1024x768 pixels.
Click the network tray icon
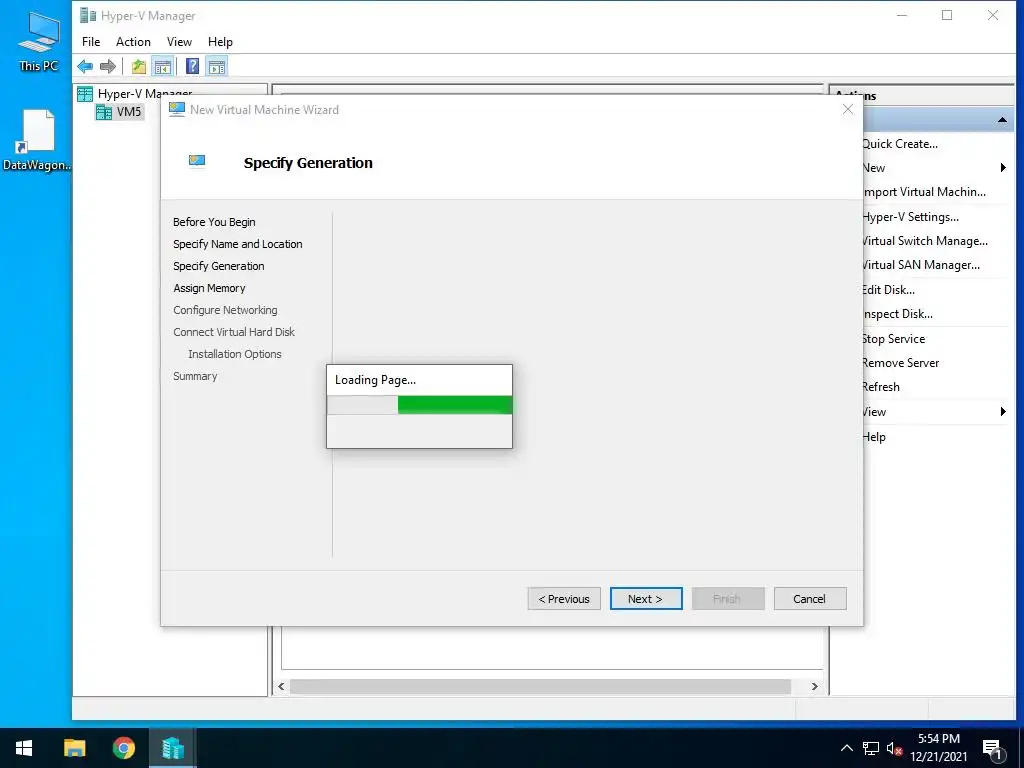(x=871, y=748)
